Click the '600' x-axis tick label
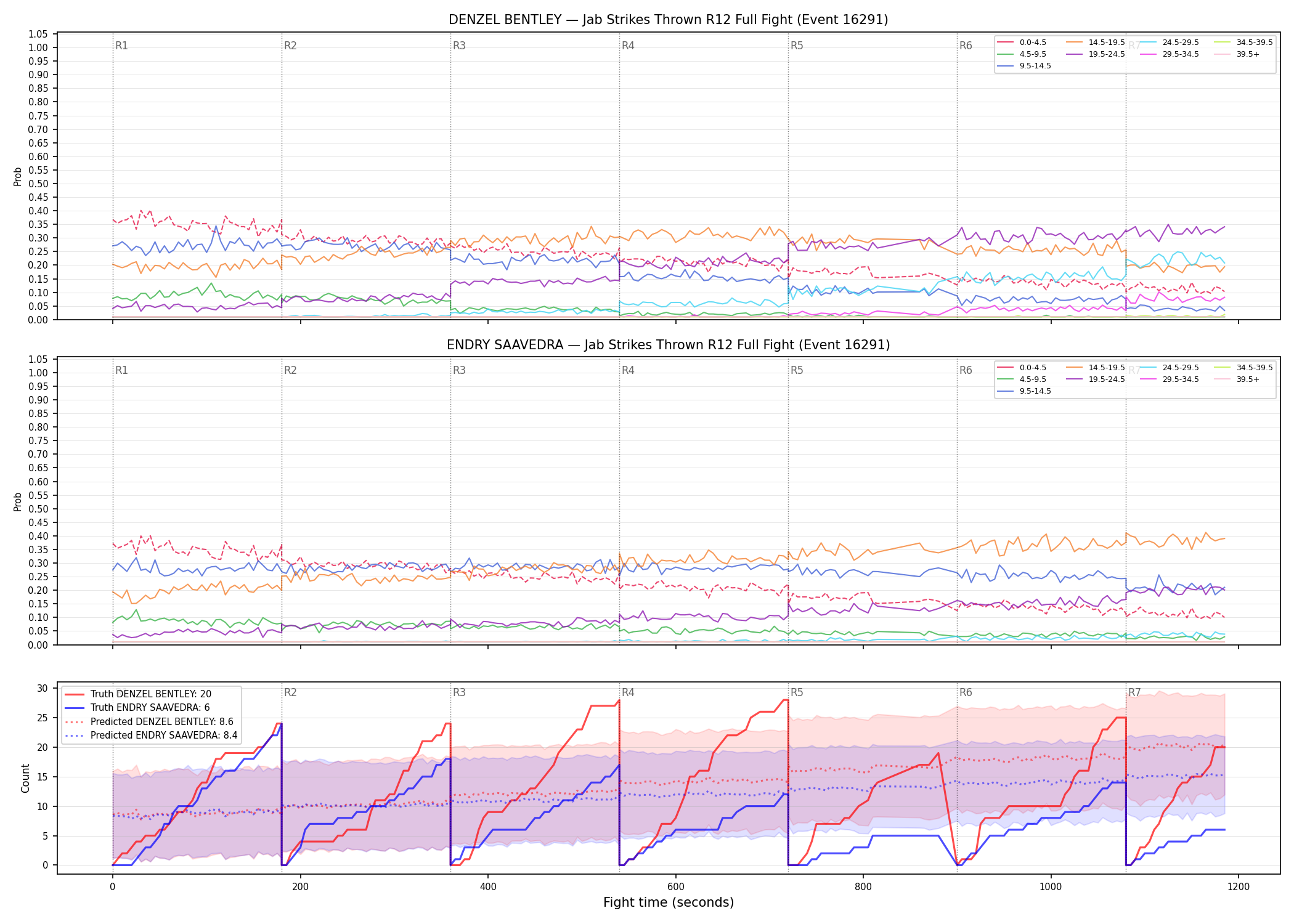Viewport: 1294px width, 924px height. click(675, 887)
